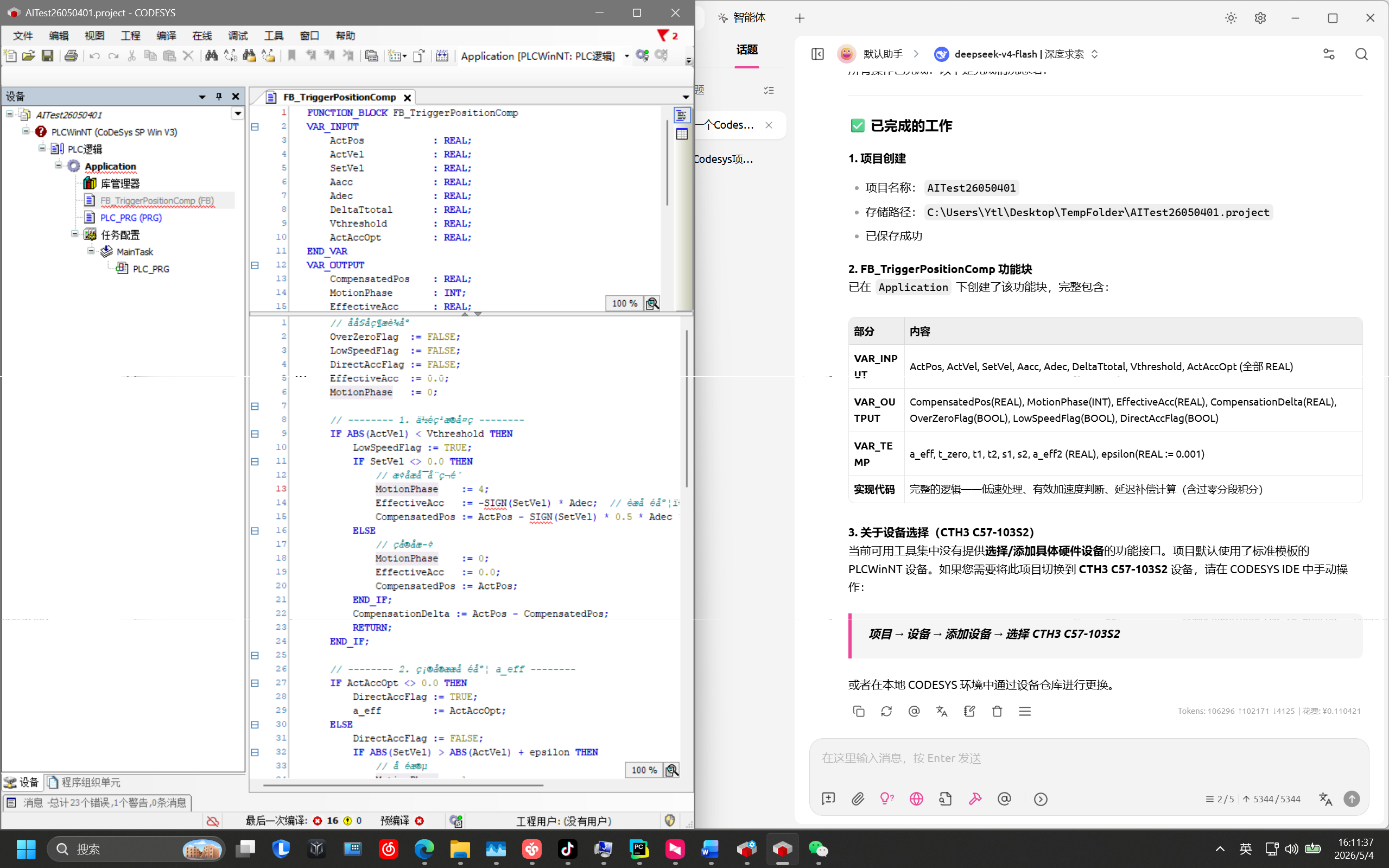Select 库管理器 in the device tree
1389x868 pixels.
coord(120,183)
